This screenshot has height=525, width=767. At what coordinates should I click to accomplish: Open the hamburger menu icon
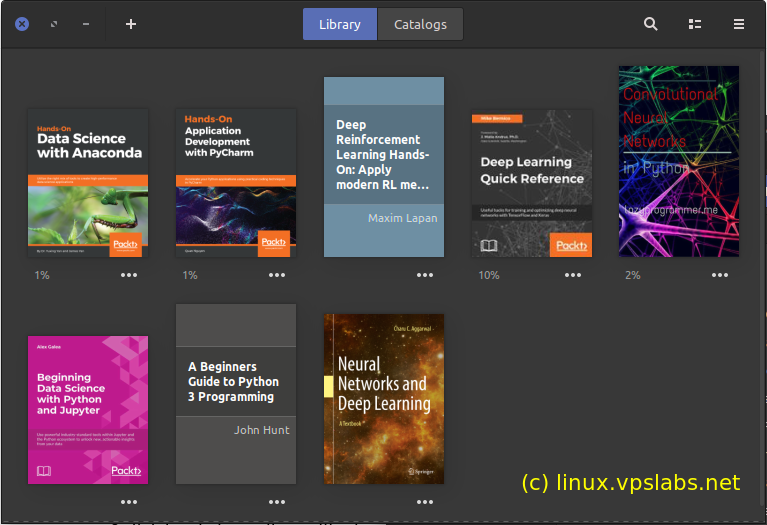point(739,24)
